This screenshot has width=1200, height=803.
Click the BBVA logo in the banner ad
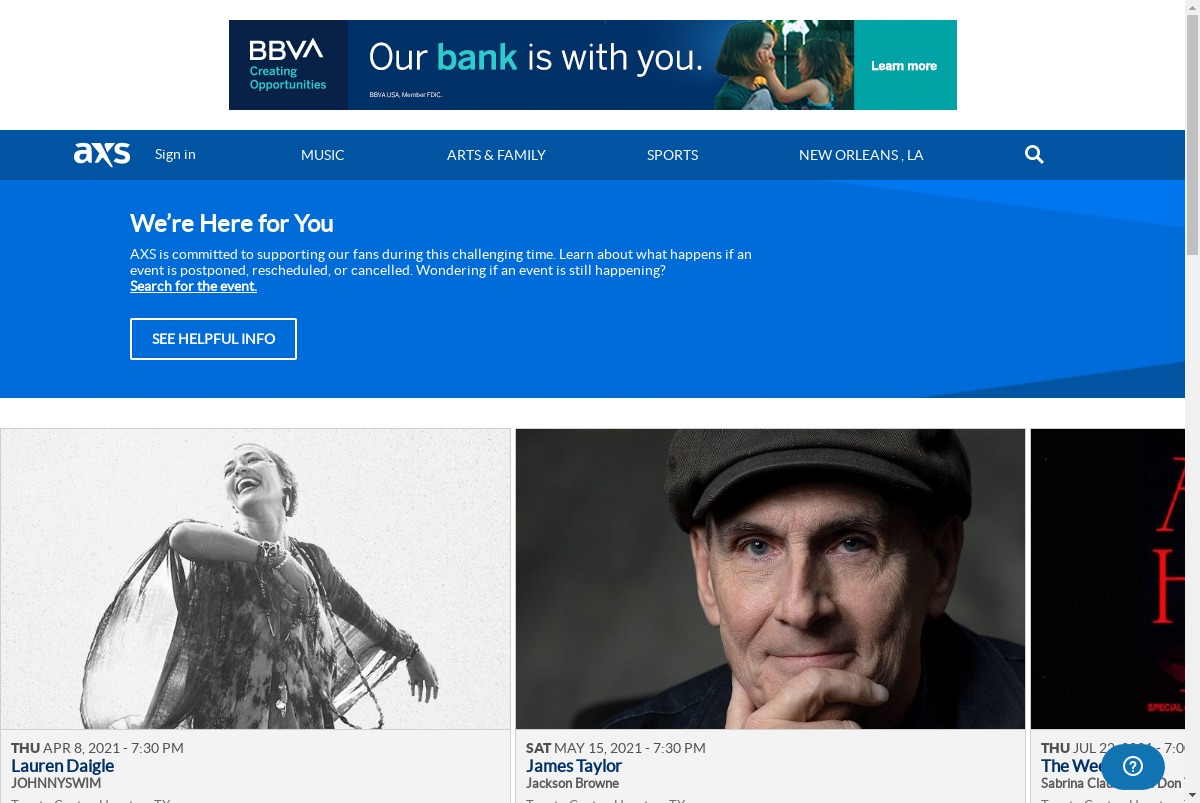[x=288, y=65]
